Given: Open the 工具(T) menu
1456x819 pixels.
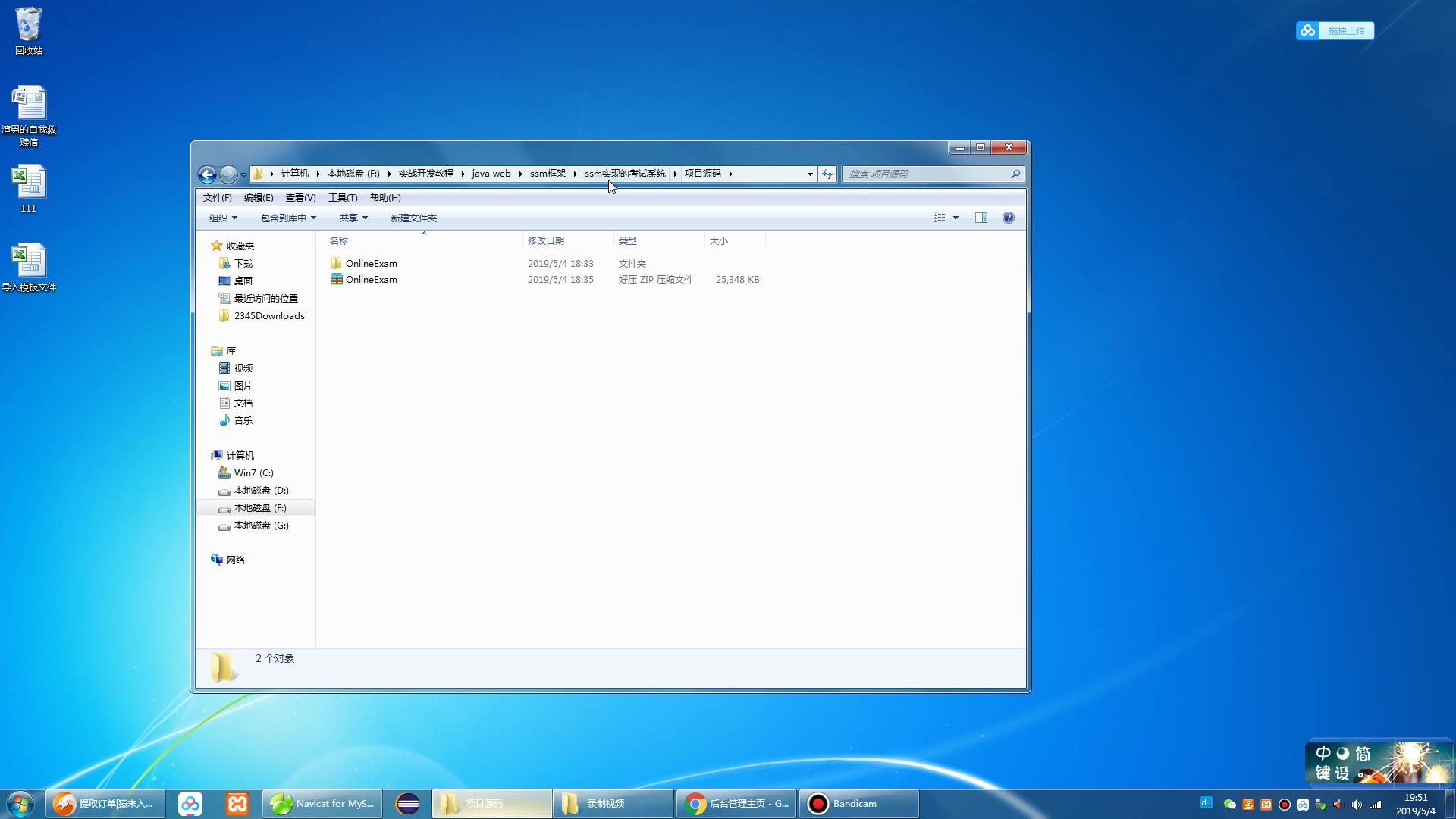Looking at the screenshot, I should click(343, 198).
